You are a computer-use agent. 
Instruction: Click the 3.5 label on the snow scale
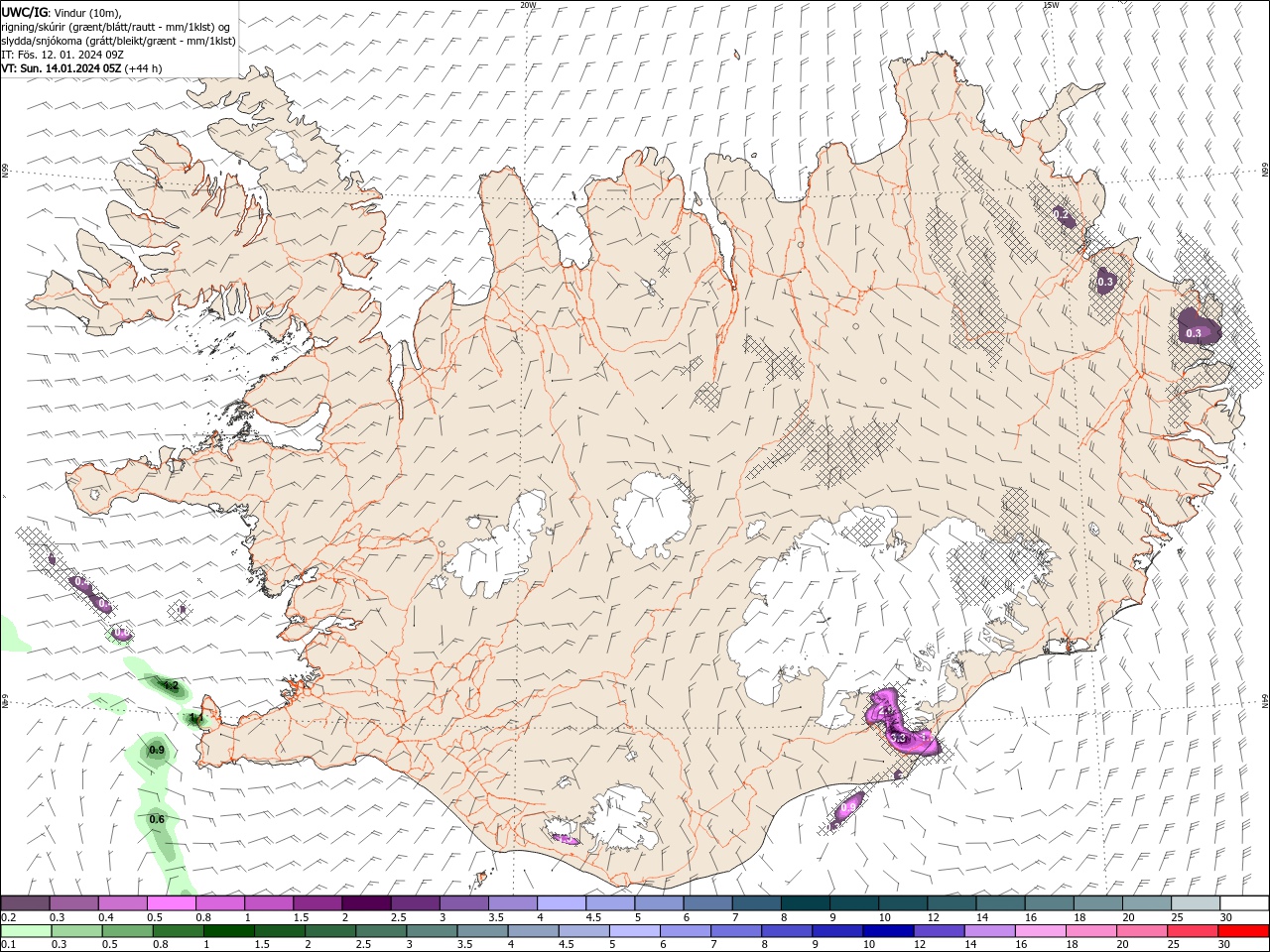[496, 917]
